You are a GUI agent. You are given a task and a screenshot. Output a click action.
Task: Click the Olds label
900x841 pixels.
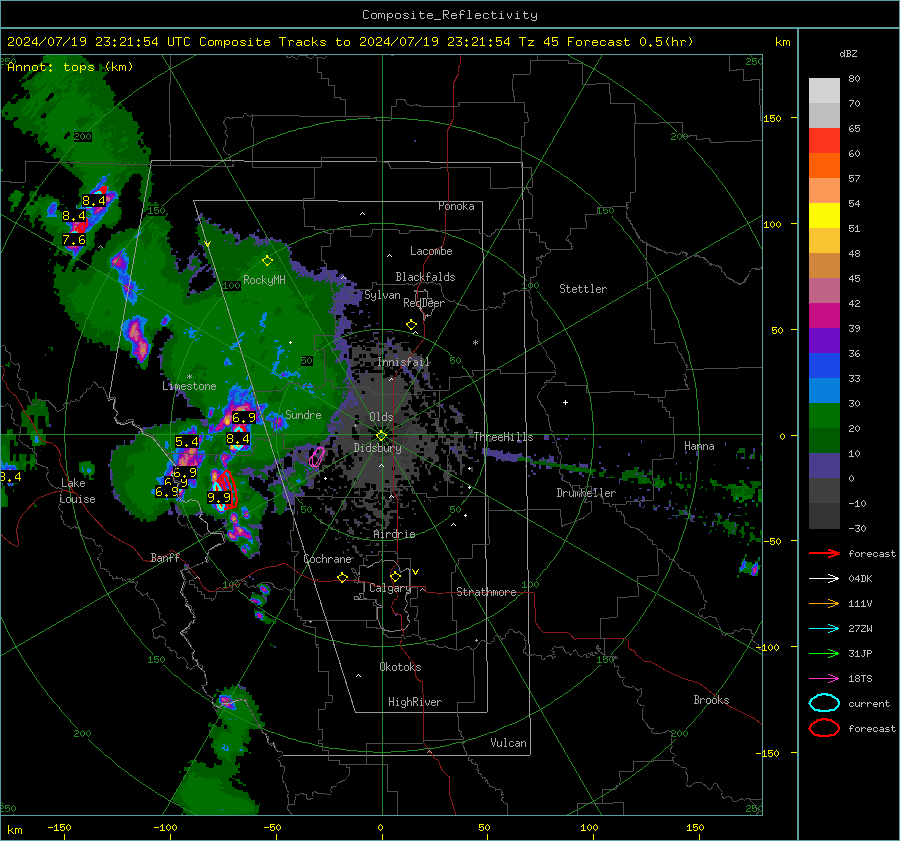(381, 417)
